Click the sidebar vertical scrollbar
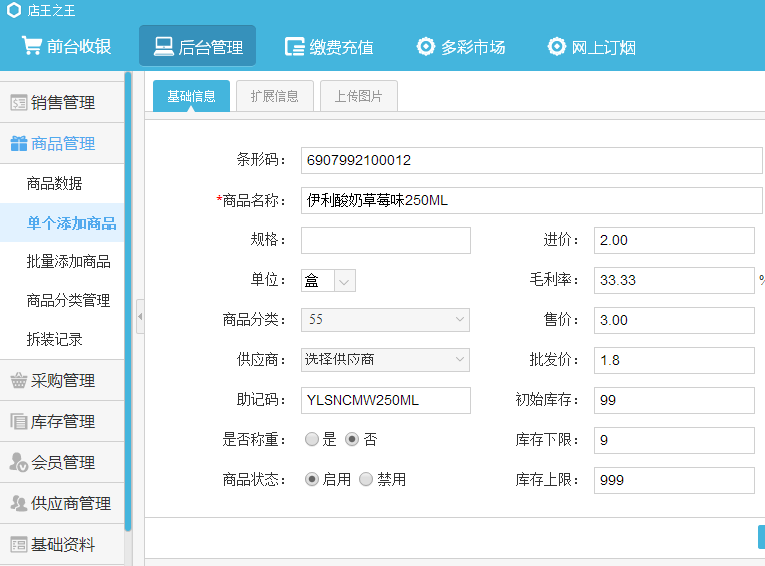This screenshot has width=765, height=566. (128, 302)
